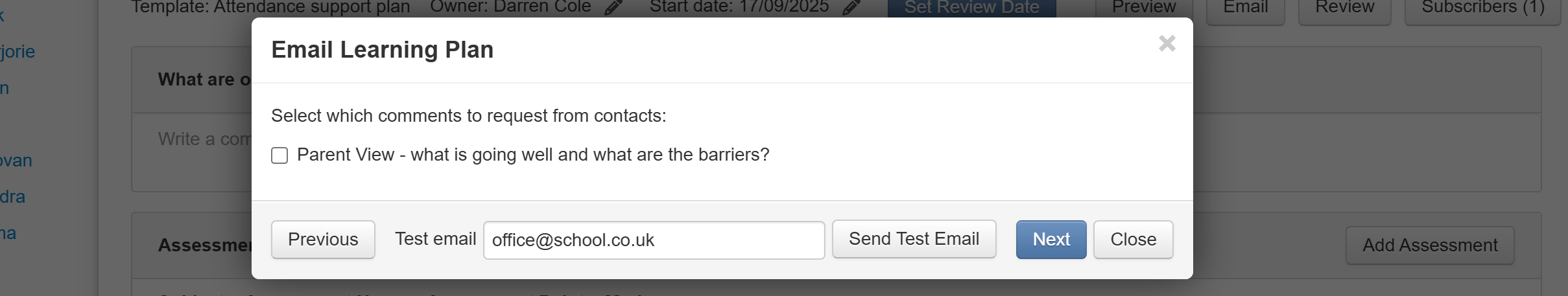Open the Subscribers (1) list
This screenshot has width=1568, height=296.
(1482, 9)
